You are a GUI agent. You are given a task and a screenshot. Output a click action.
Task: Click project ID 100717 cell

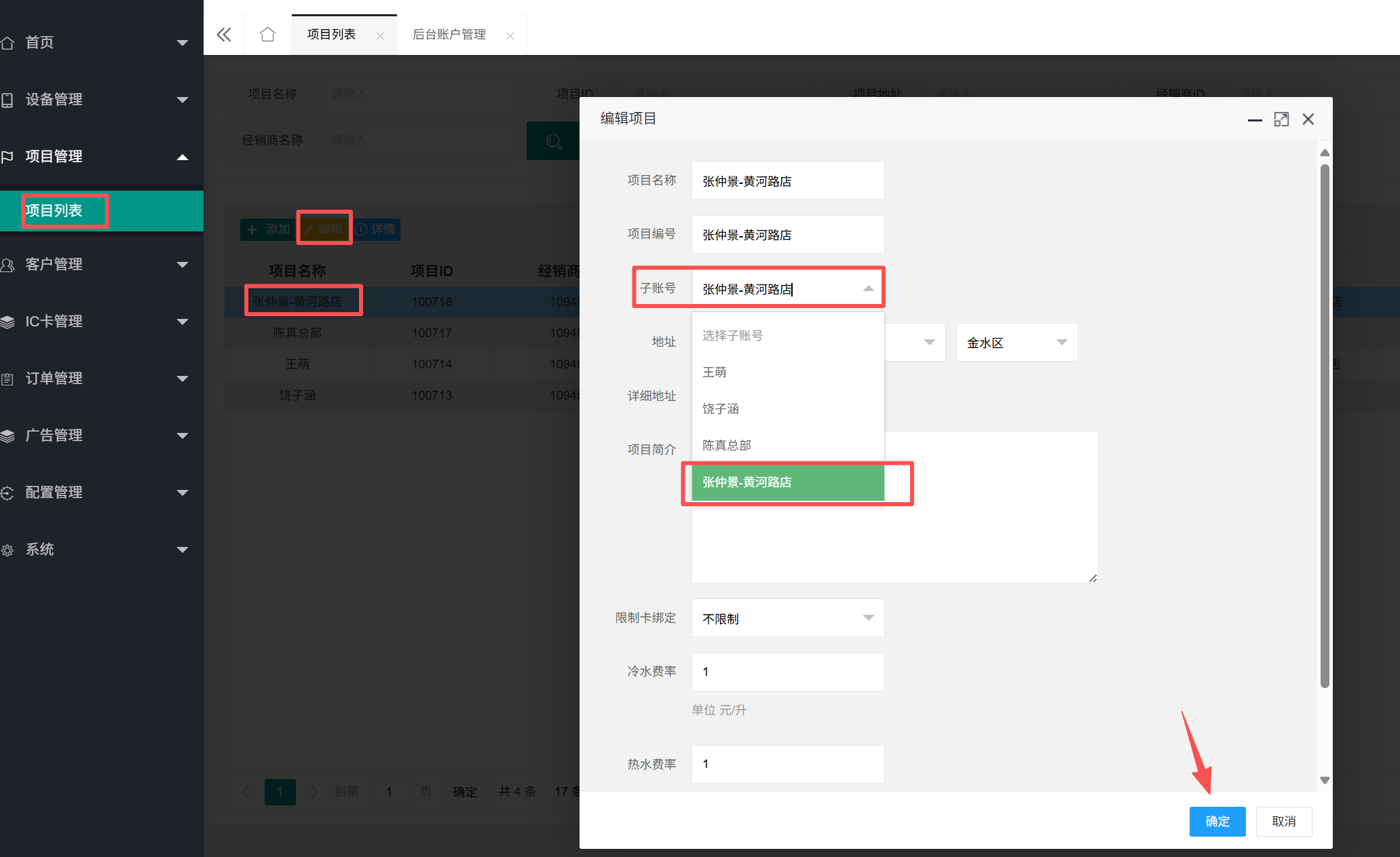pos(432,332)
